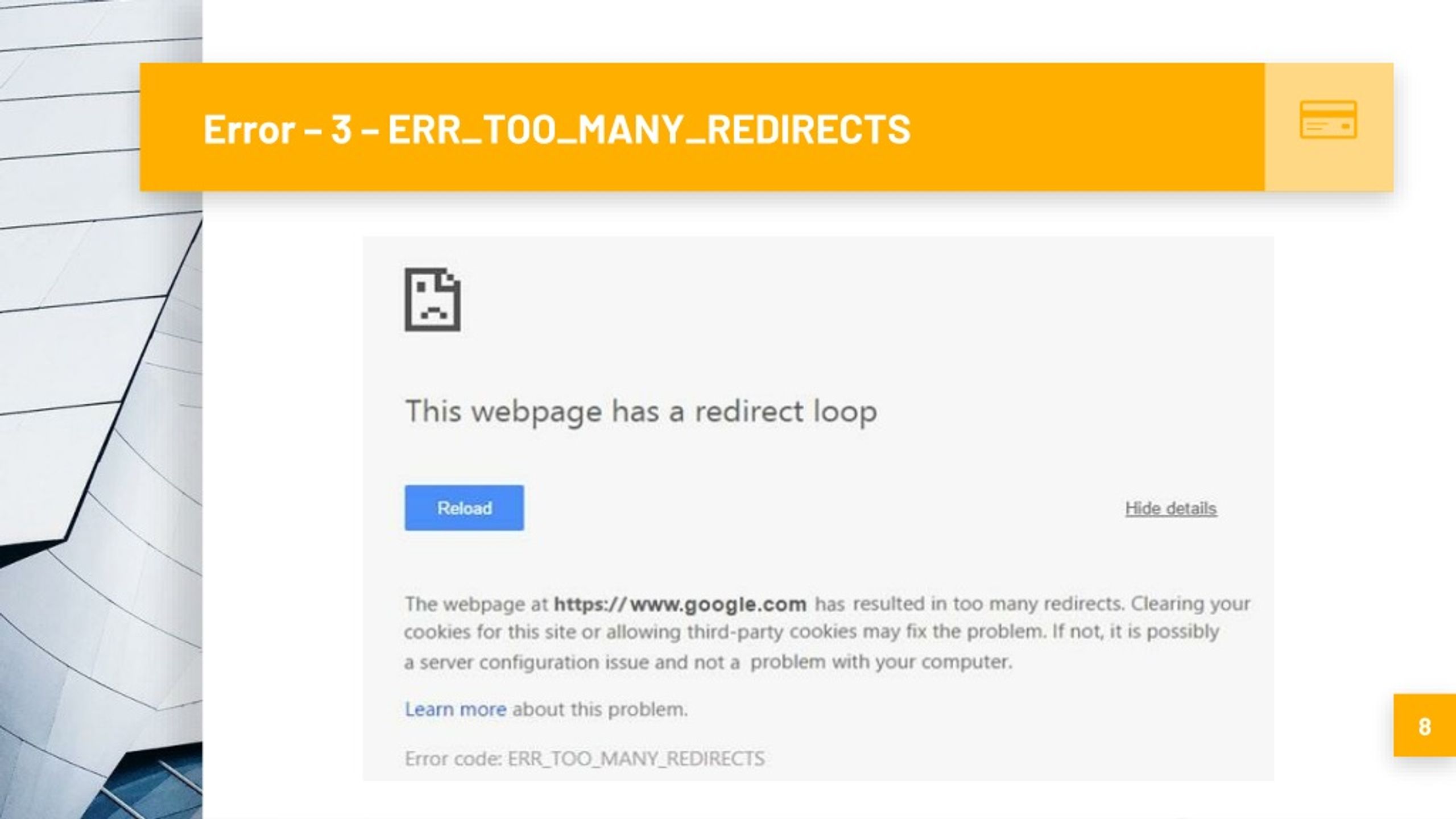Click the phrase "Clearing your" in the paragraph

click(1190, 603)
